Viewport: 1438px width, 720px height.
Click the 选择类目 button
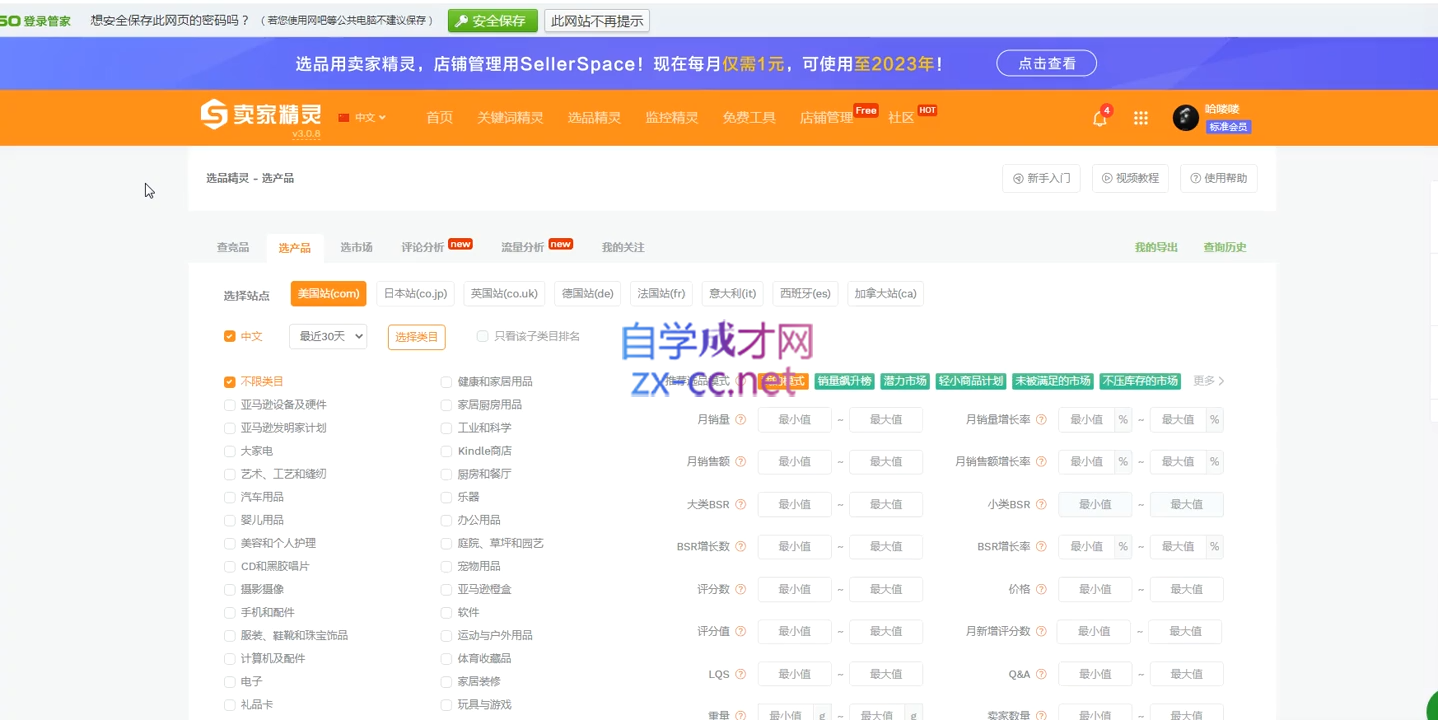[x=417, y=337]
